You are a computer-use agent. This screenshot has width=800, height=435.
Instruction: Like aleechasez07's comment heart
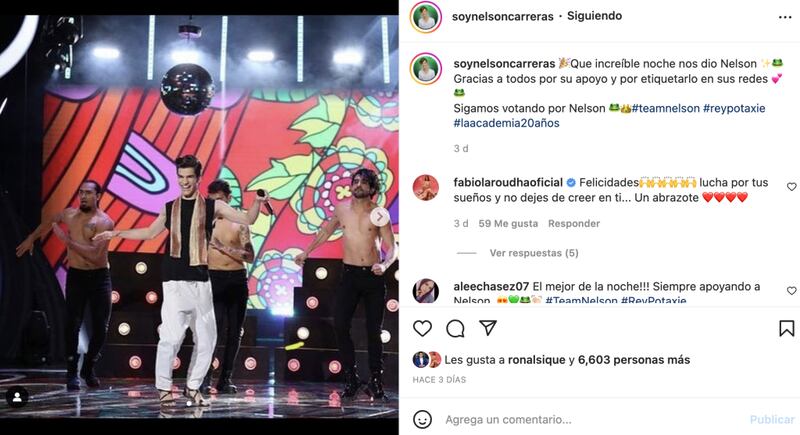pyautogui.click(x=791, y=291)
